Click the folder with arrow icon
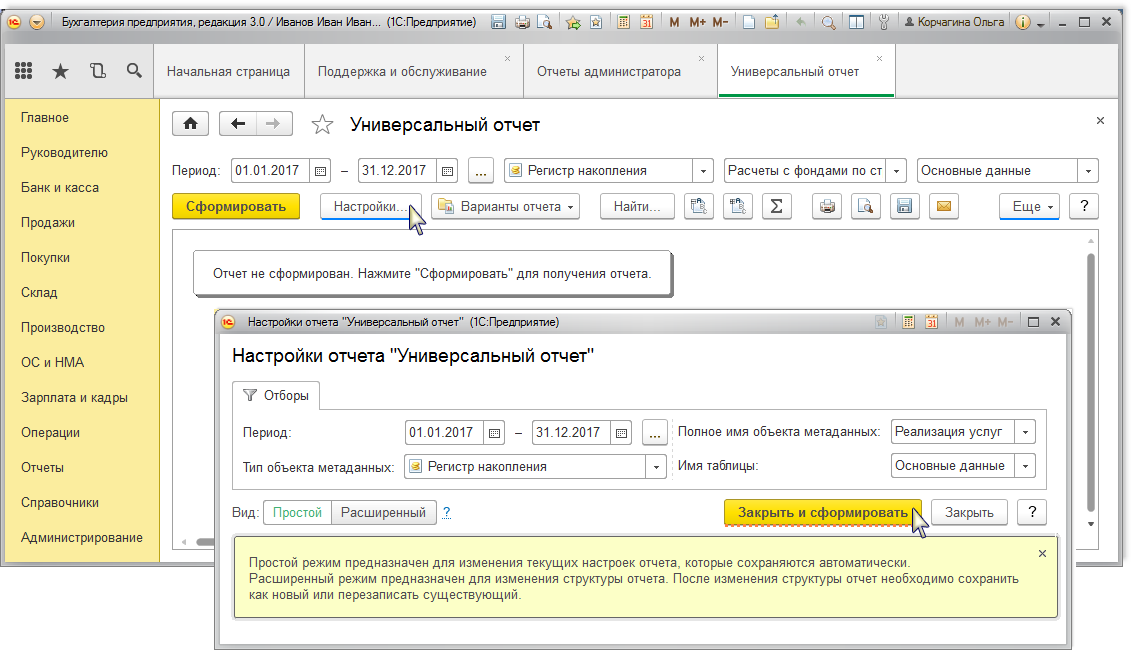This screenshot has width=1131, height=650. tap(772, 22)
